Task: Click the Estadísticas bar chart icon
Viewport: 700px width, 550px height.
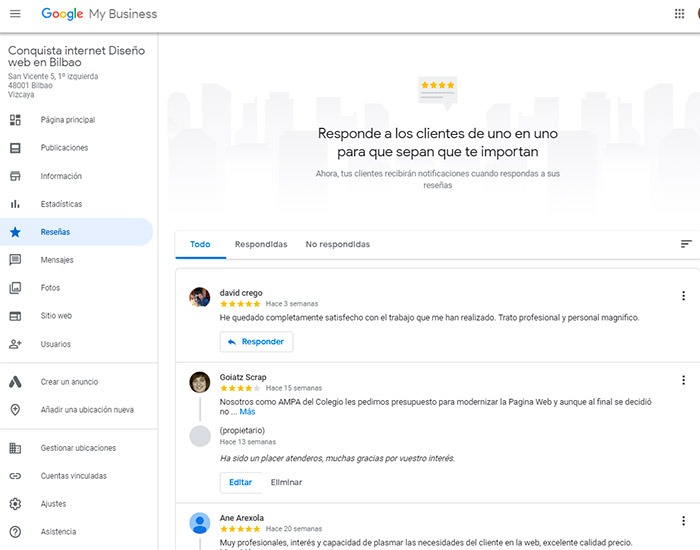Action: tap(15, 204)
